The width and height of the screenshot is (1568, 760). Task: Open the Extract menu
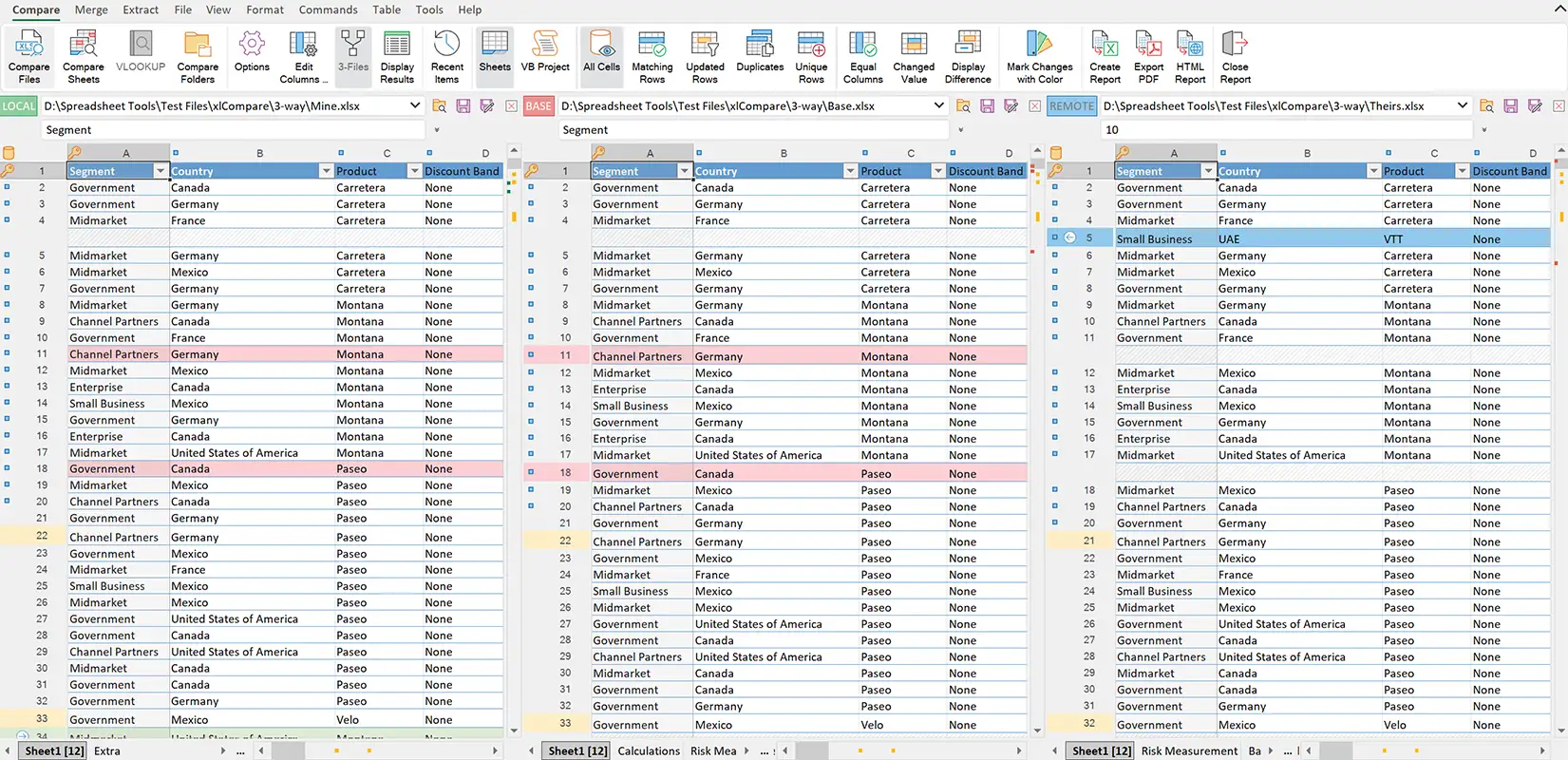coord(141,9)
